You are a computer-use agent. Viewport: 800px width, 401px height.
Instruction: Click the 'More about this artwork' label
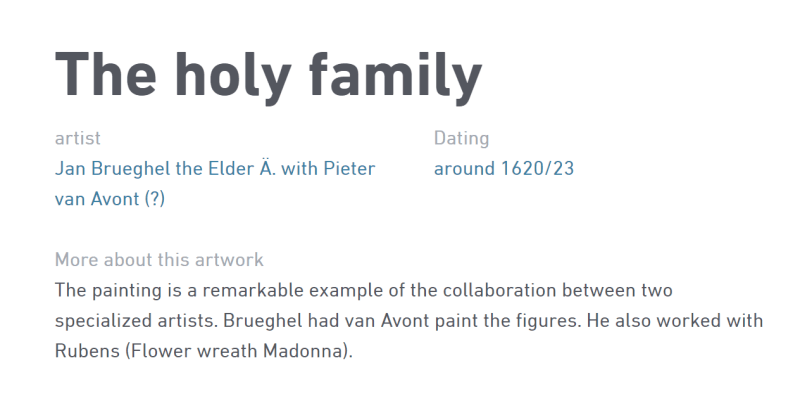click(x=159, y=260)
